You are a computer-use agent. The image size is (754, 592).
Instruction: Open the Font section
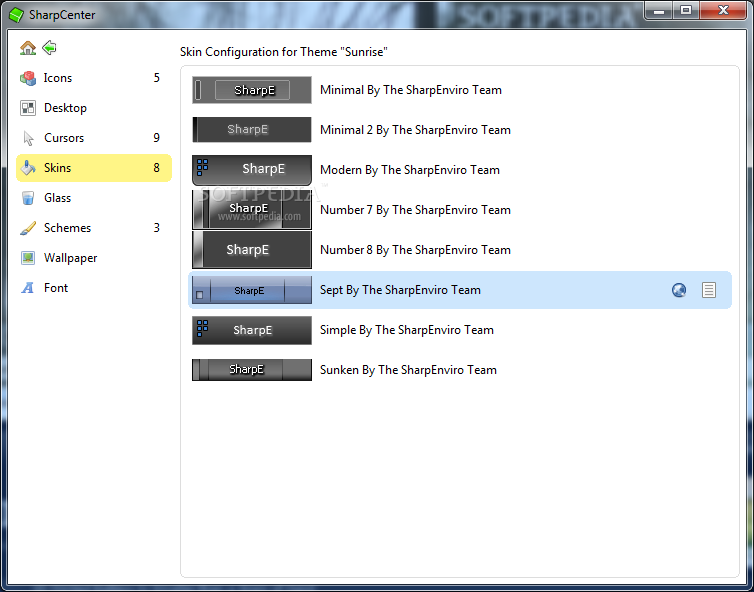tap(94, 288)
